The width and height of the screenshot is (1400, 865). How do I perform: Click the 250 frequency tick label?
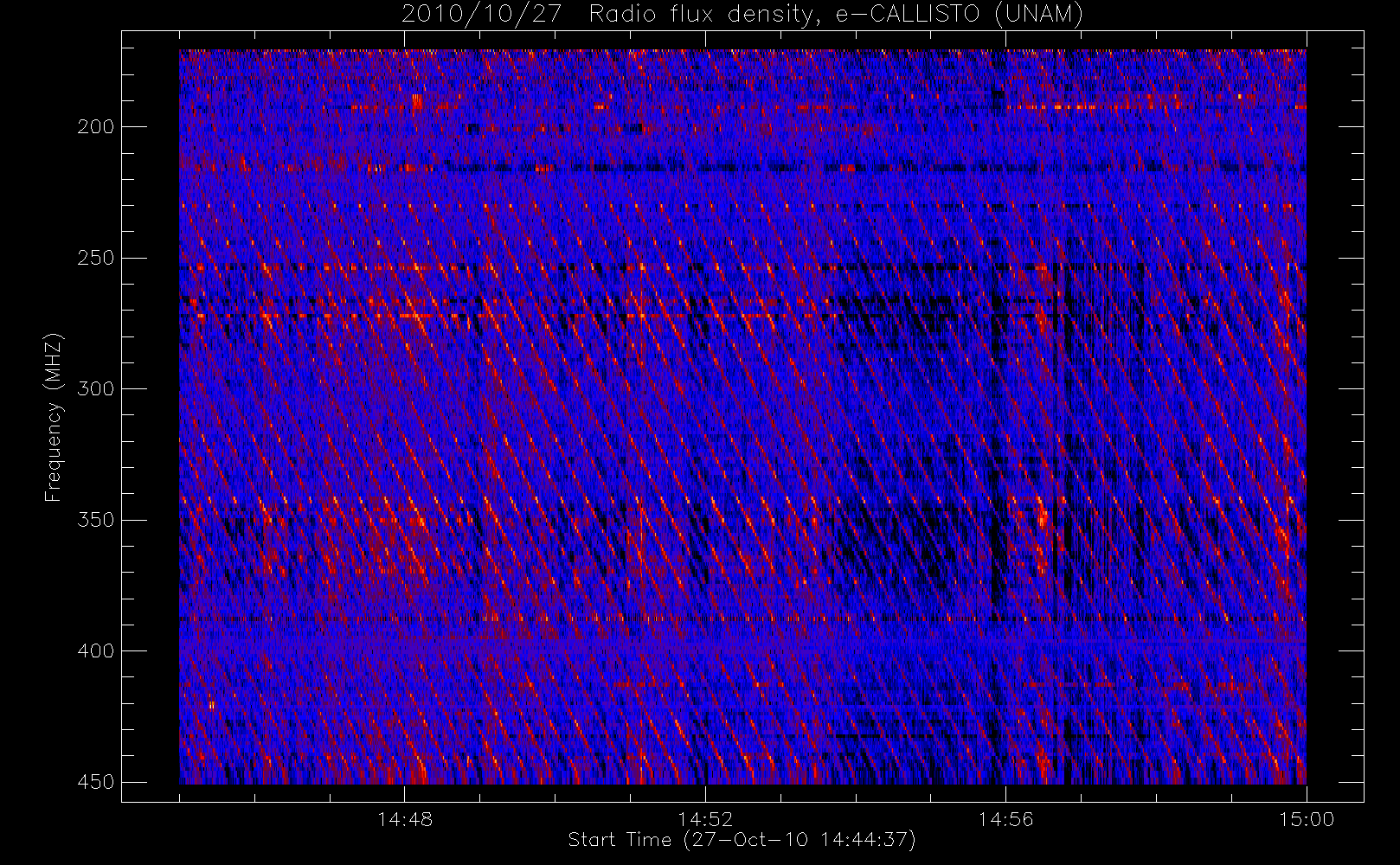point(96,258)
